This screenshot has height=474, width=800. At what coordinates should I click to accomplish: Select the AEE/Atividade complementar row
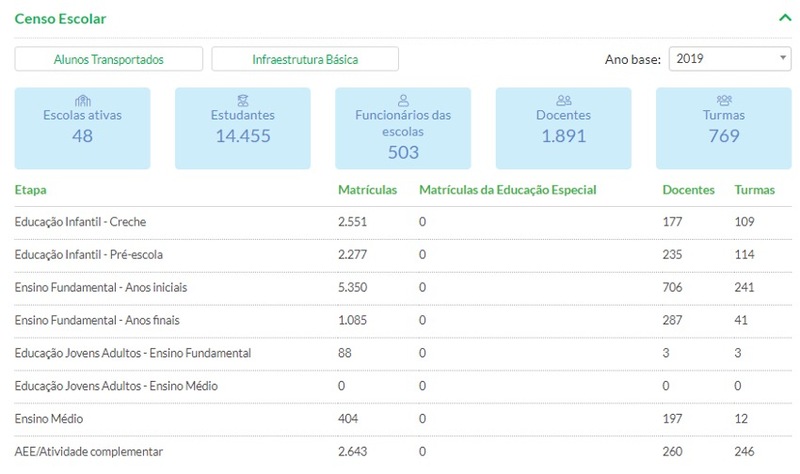point(89,453)
